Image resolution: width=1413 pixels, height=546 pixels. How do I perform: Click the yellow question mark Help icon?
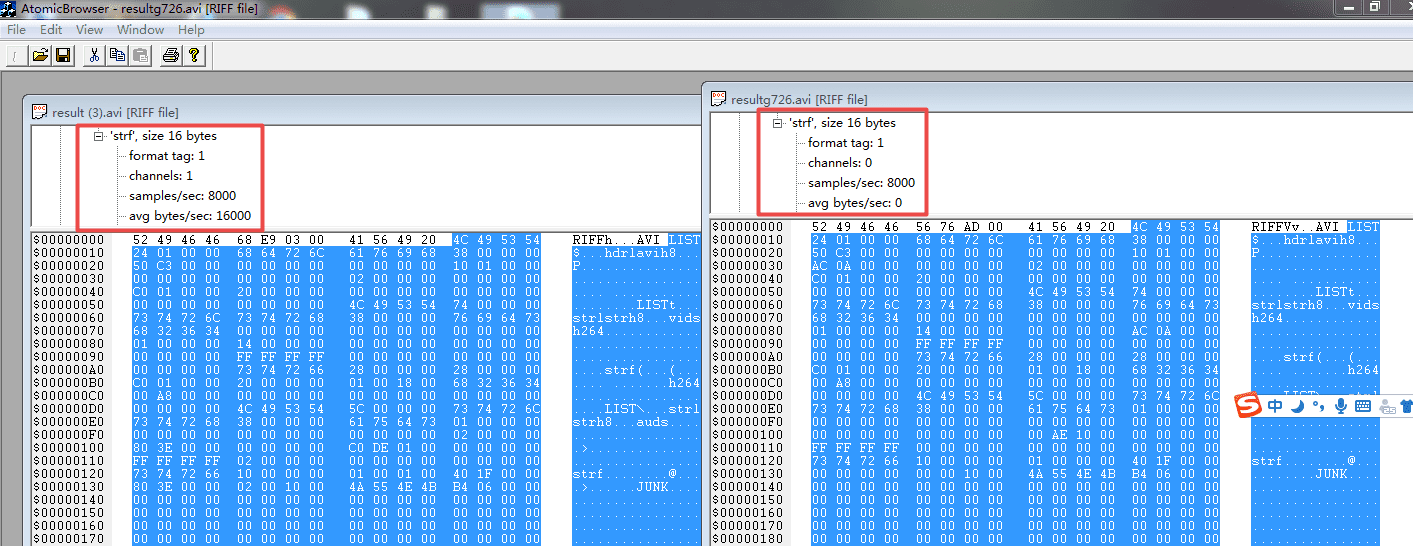click(x=194, y=55)
